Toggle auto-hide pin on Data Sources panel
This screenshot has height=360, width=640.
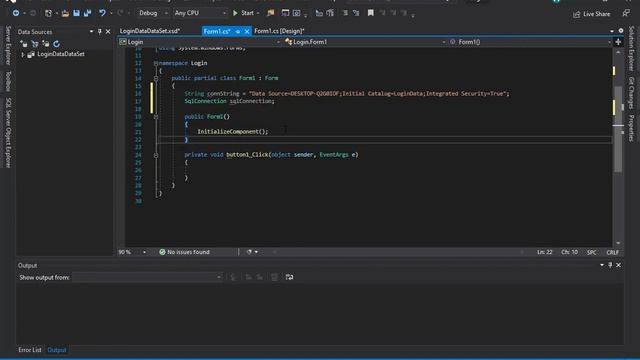tap(100, 31)
